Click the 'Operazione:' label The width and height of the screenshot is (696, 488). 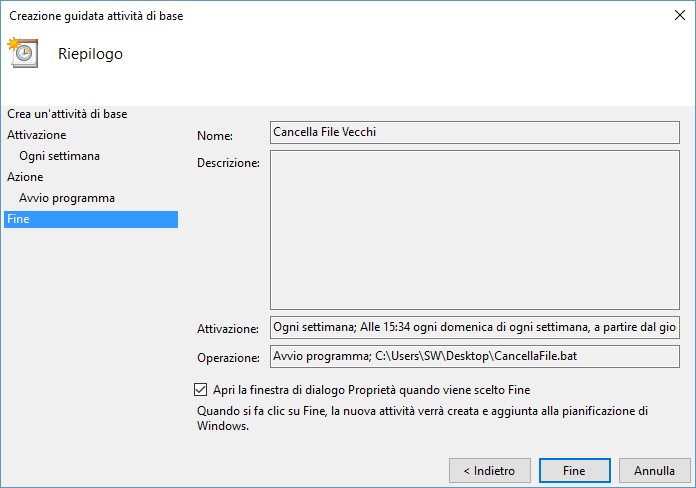click(x=228, y=358)
